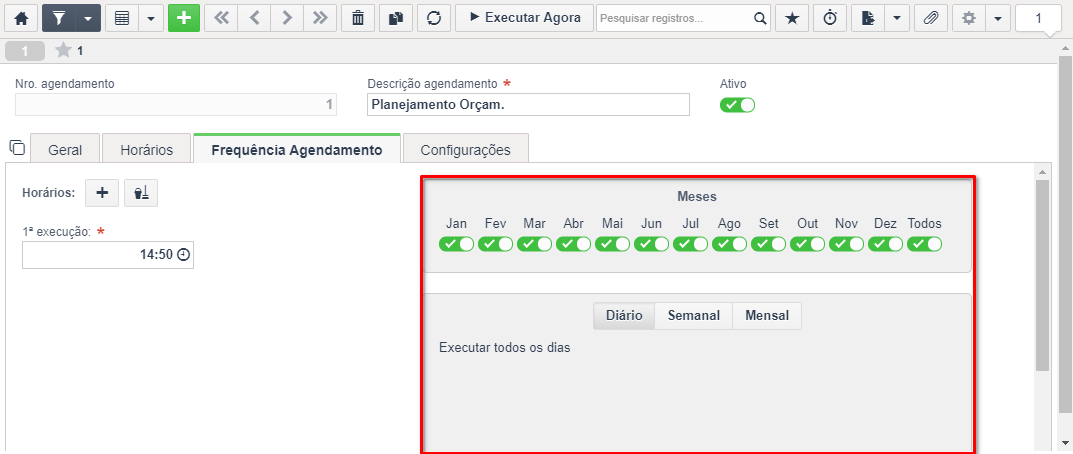Open attachments with the paperclip icon
This screenshot has height=454, width=1073.
[x=931, y=18]
